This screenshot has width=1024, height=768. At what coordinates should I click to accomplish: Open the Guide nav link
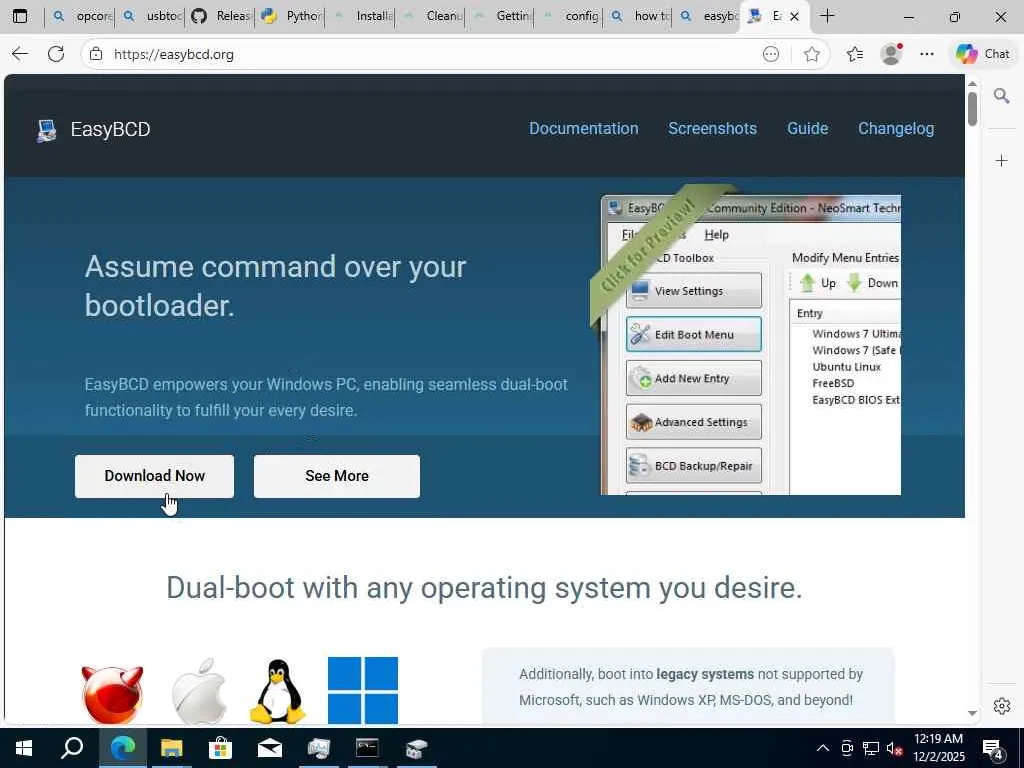click(807, 129)
